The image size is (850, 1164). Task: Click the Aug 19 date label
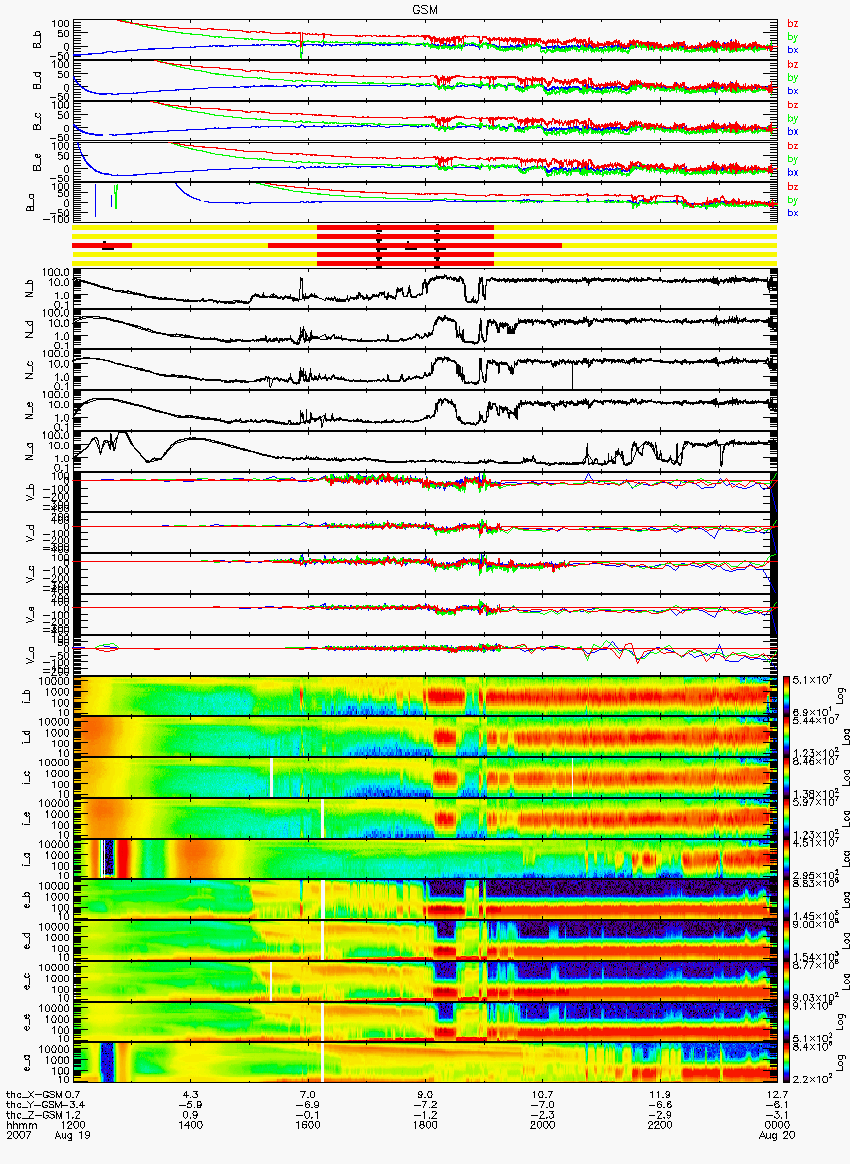[73, 1135]
